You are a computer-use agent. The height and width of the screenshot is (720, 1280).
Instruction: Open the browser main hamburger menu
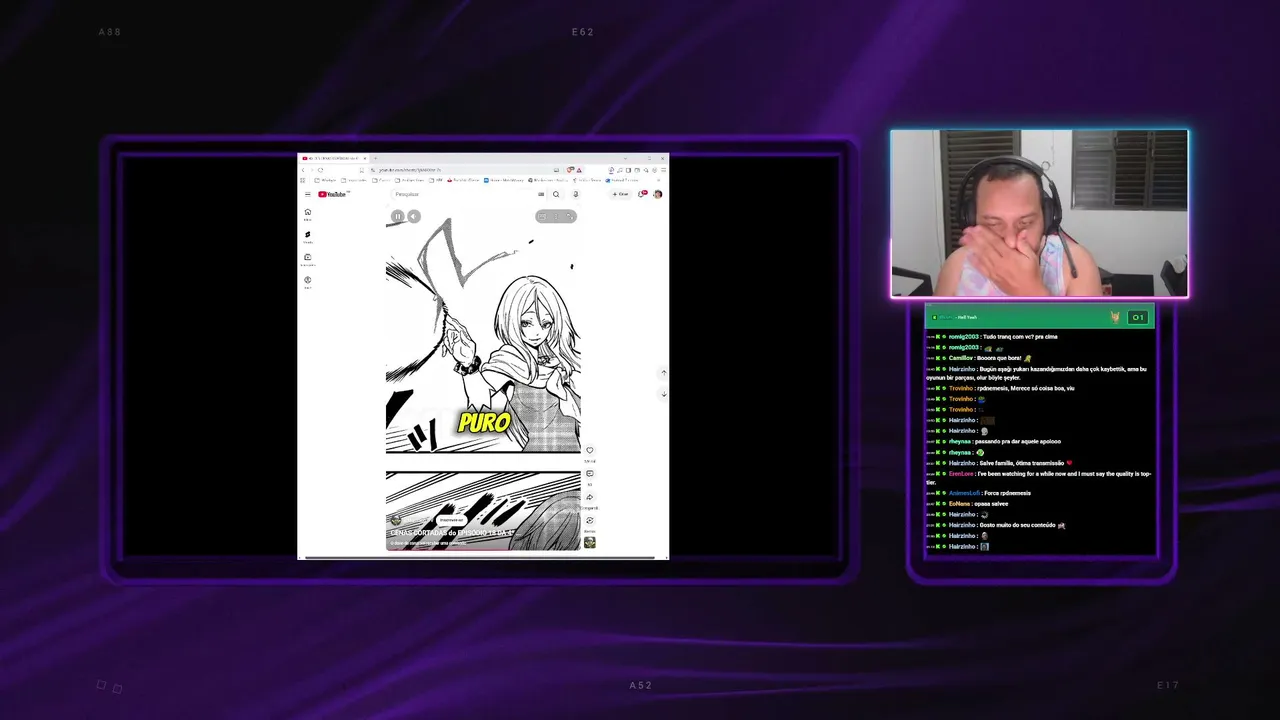(x=662, y=170)
